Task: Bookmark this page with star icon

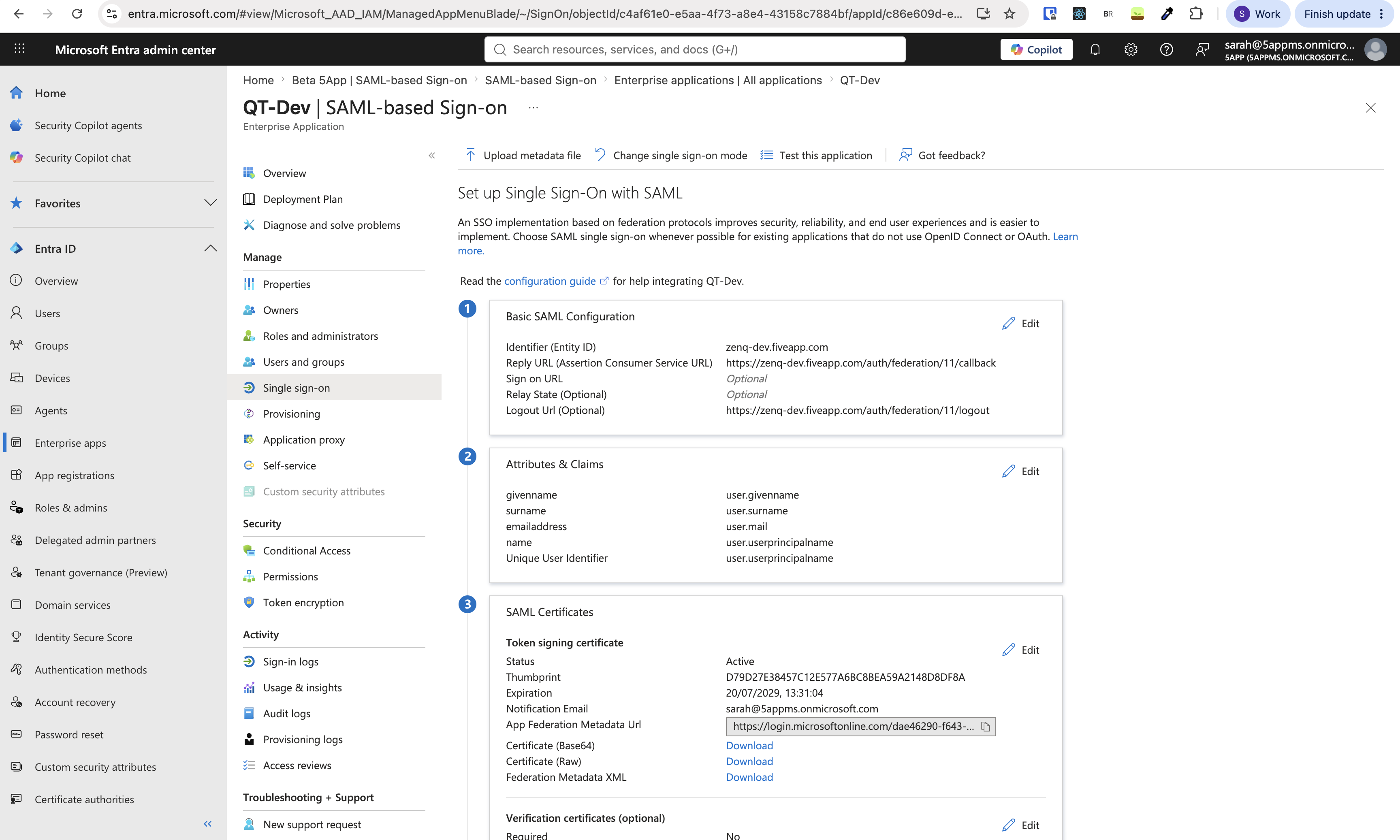Action: [1009, 14]
